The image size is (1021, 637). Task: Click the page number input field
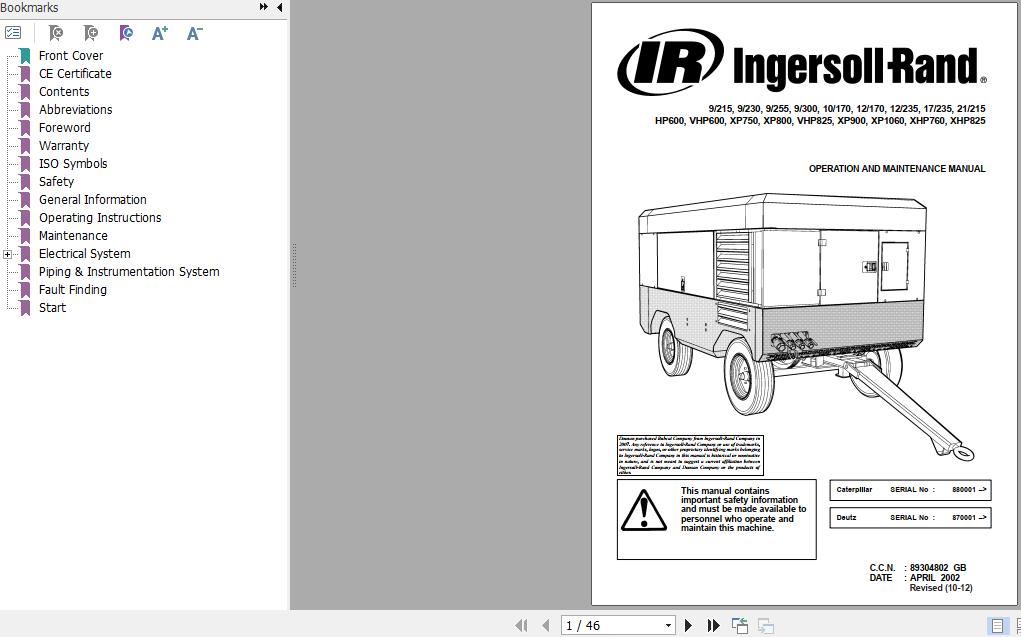click(x=611, y=625)
